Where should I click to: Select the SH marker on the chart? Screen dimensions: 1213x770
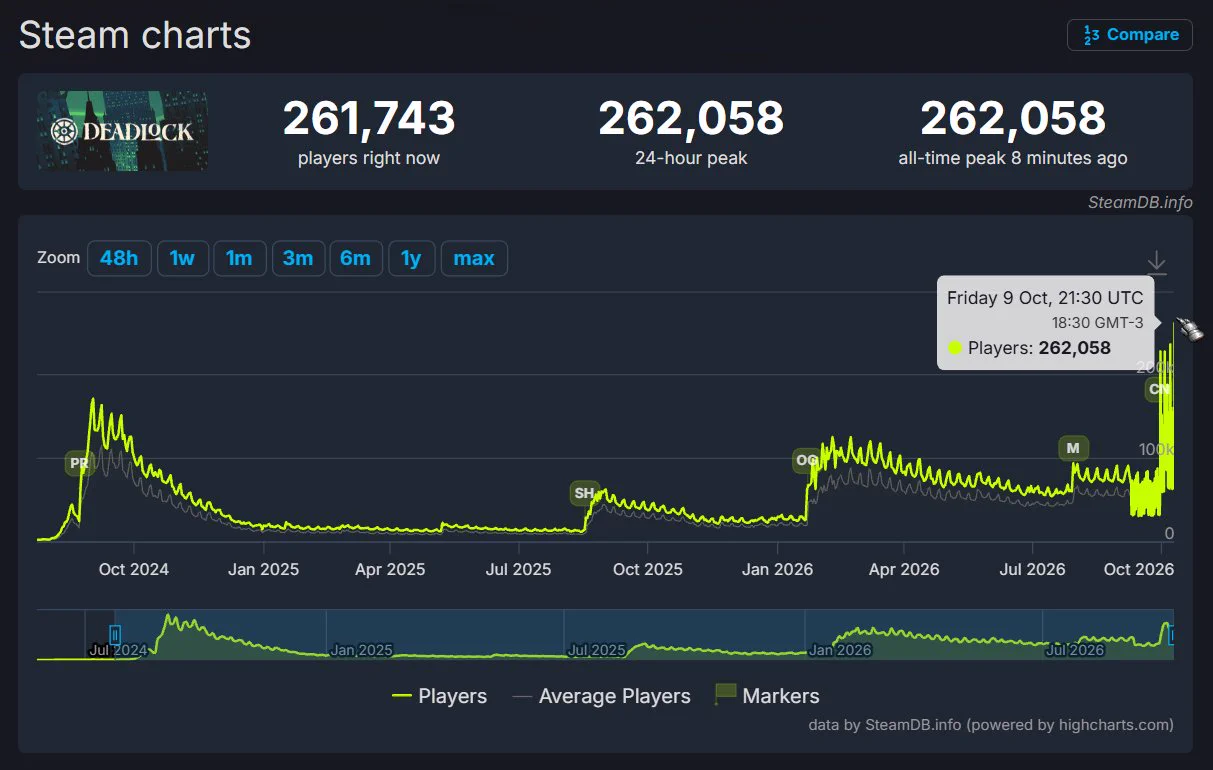coord(584,493)
